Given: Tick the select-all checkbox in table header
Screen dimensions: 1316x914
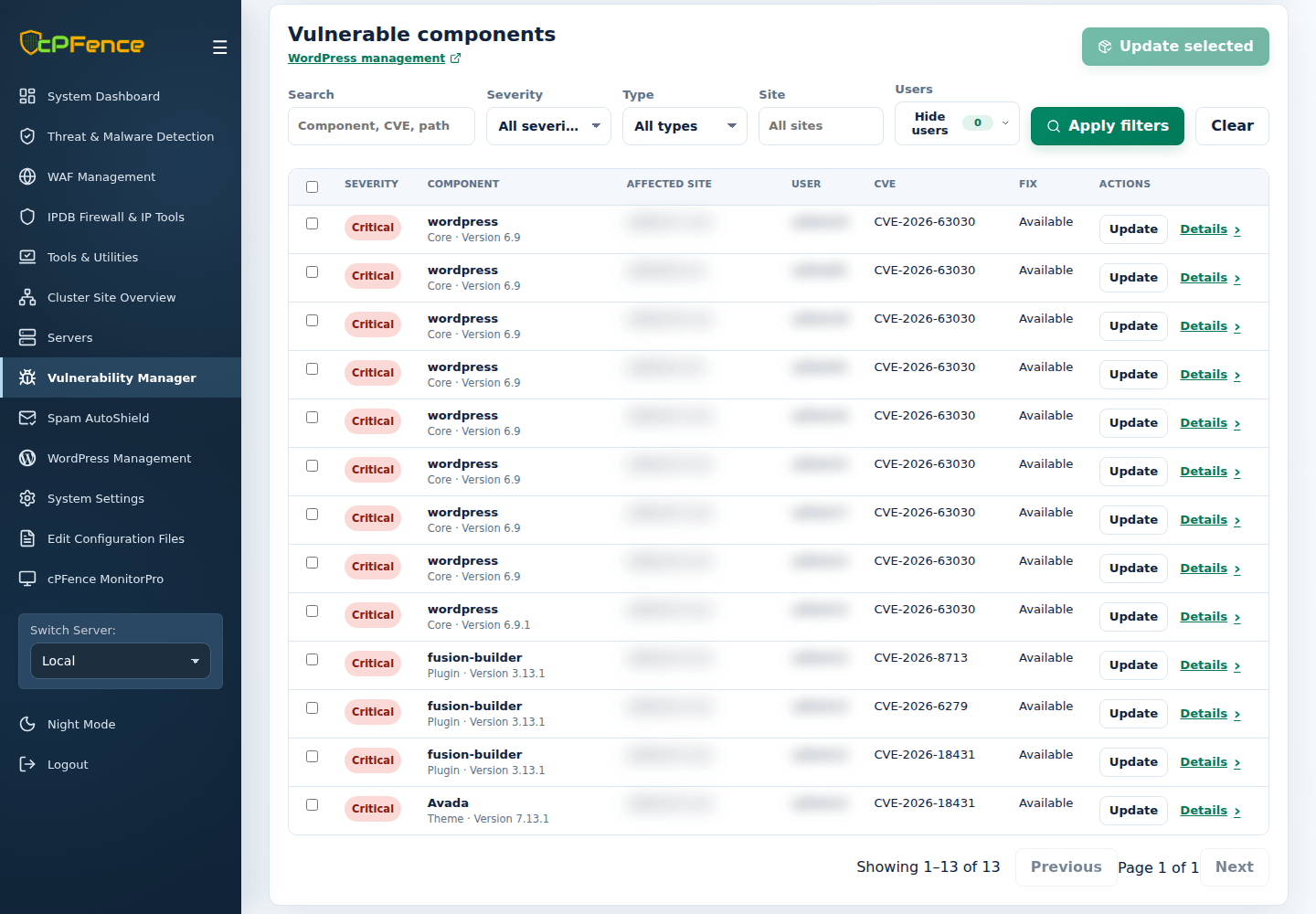Looking at the screenshot, I should (312, 186).
